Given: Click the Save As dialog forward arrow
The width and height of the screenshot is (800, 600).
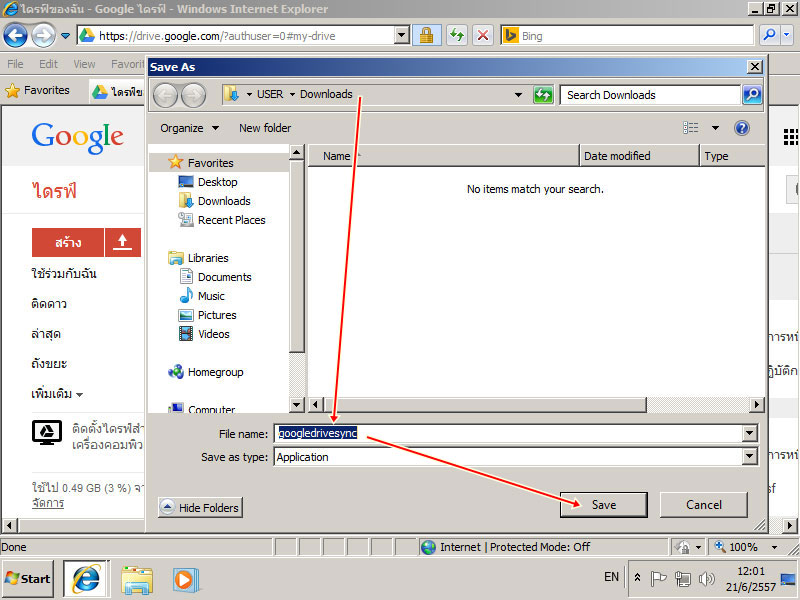Looking at the screenshot, I should pos(193,95).
